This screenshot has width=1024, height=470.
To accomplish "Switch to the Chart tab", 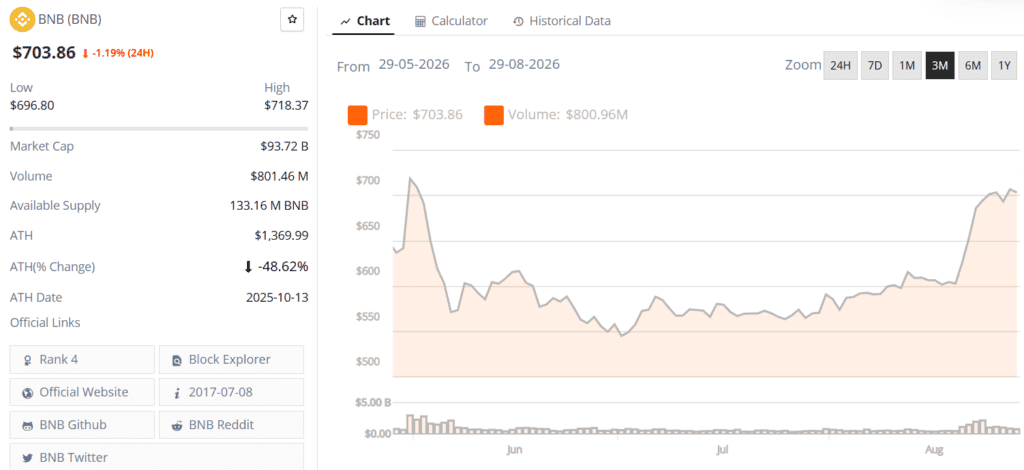I will (365, 21).
